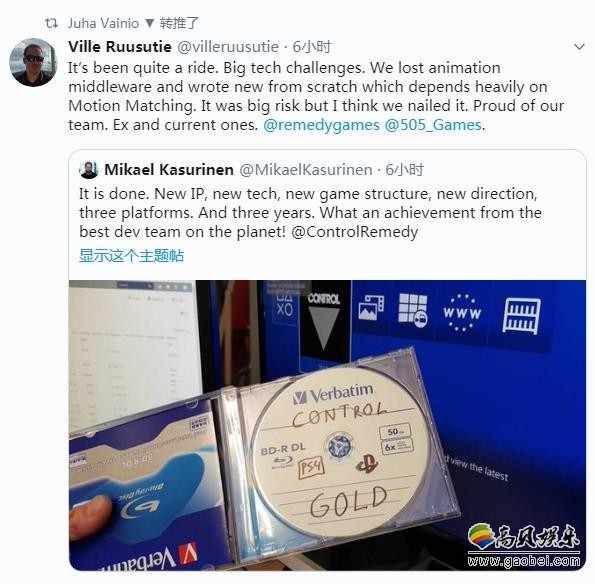Open Ville Ruusutie's profile avatar

[x=33, y=62]
